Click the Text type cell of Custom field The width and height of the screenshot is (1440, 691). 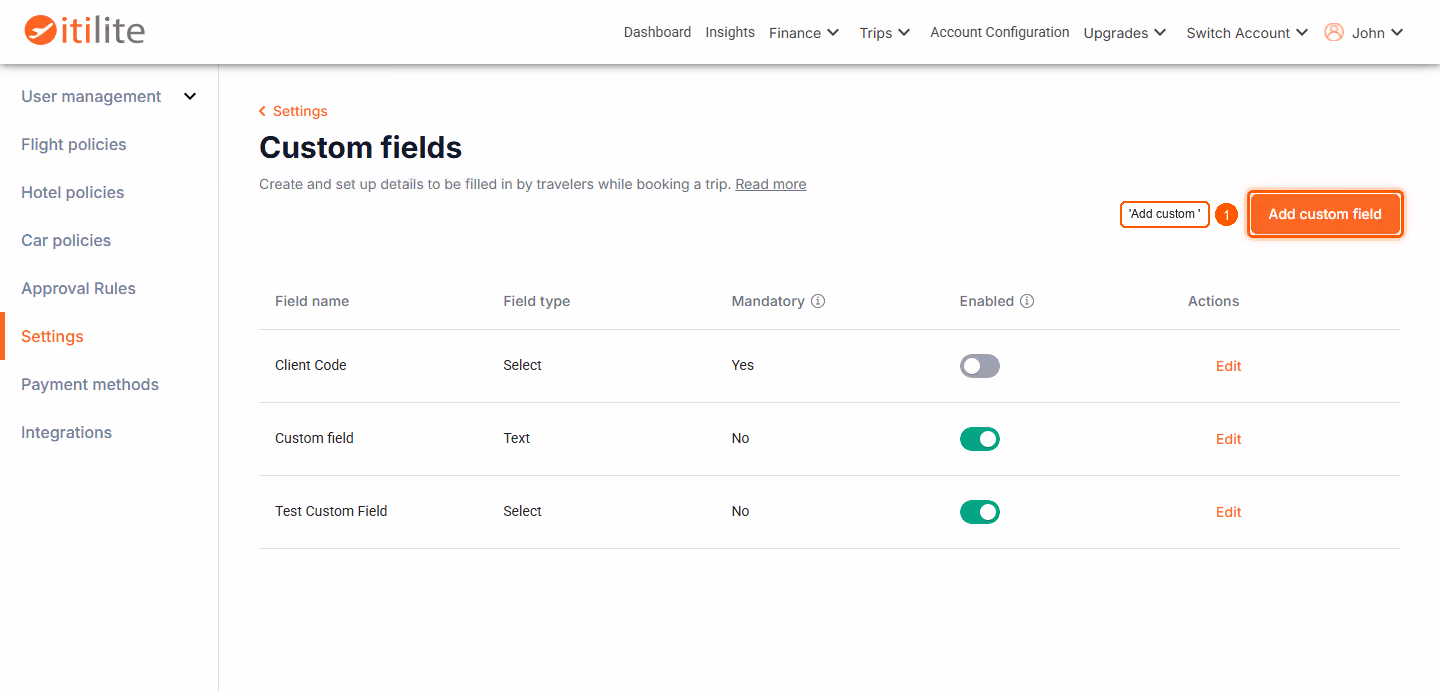[x=517, y=438]
